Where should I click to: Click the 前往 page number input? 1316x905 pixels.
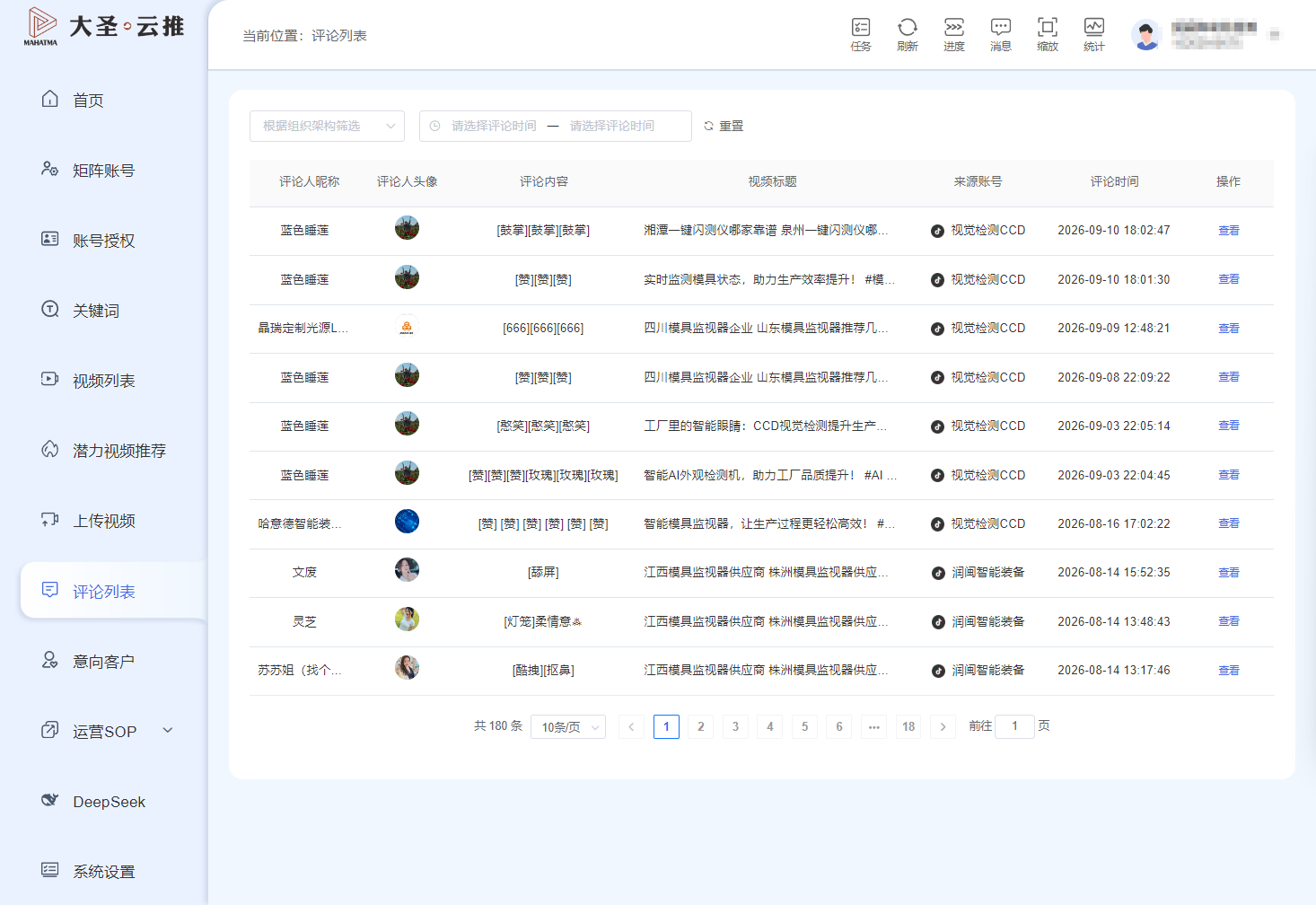[1014, 725]
